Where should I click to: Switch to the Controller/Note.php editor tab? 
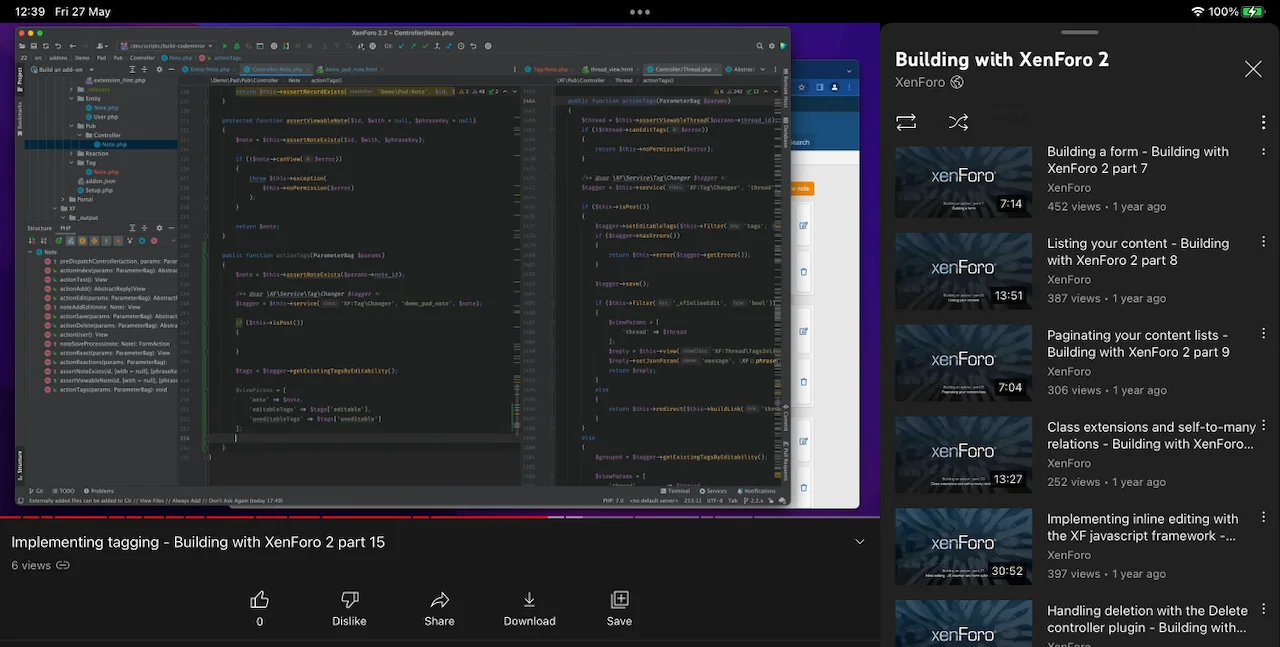click(276, 70)
